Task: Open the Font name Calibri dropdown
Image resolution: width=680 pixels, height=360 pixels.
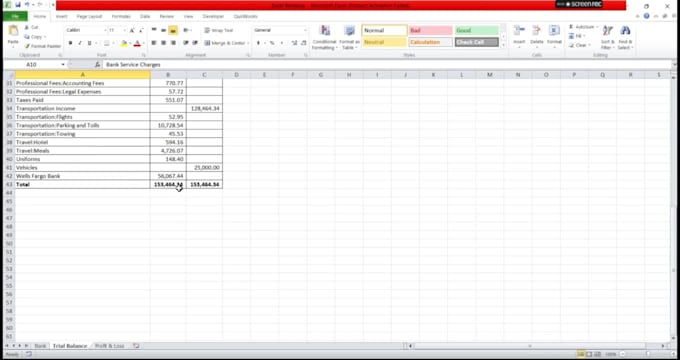Action: (105, 30)
